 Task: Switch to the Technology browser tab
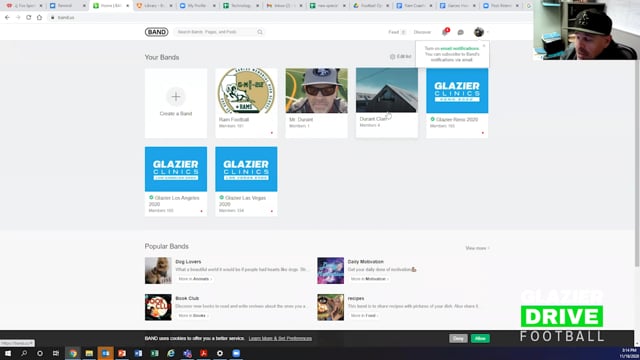pyautogui.click(x=241, y=6)
